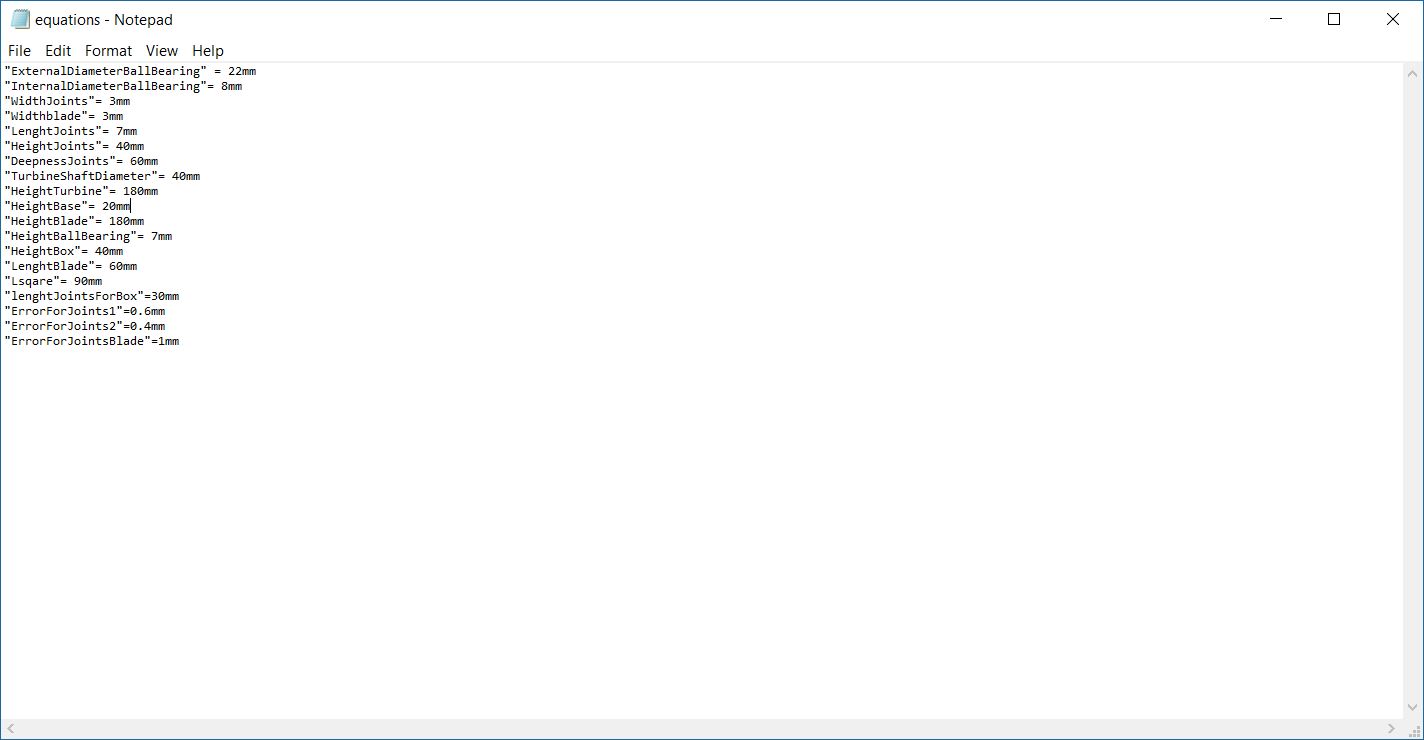Screen dimensions: 1424x740
Task: Click the Lsqare equation line
Action: point(53,282)
